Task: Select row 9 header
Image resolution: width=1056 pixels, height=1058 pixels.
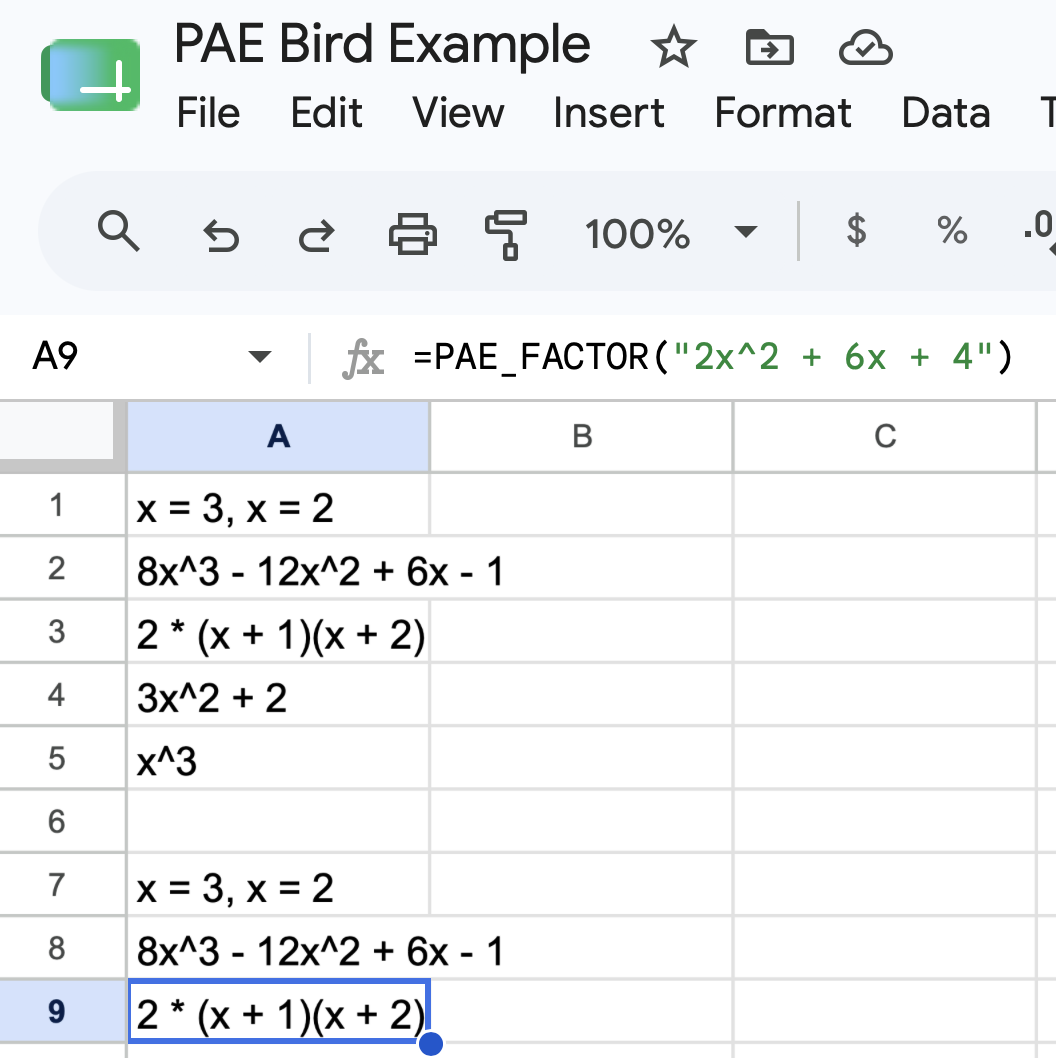Action: coord(63,1012)
